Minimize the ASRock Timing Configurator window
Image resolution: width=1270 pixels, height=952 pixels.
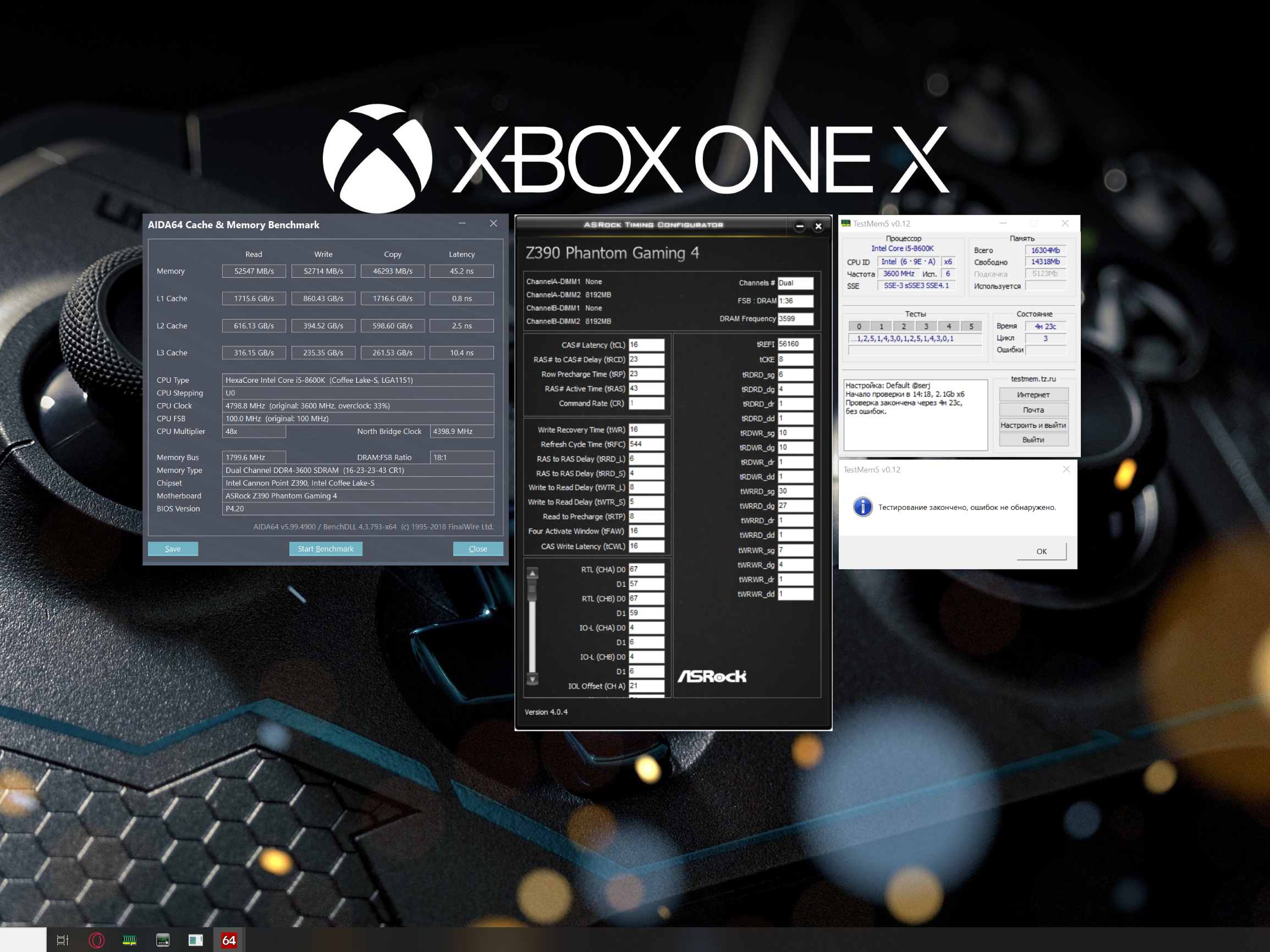click(x=799, y=226)
